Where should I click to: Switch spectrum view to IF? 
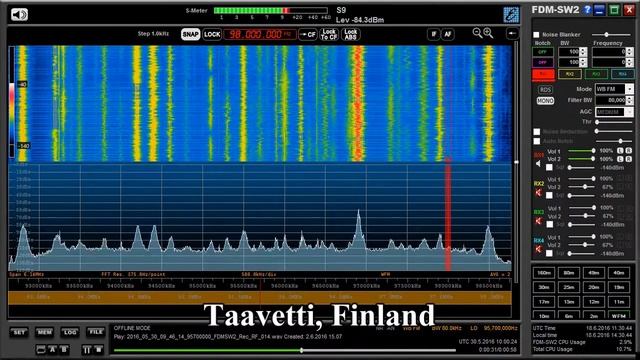pyautogui.click(x=433, y=34)
